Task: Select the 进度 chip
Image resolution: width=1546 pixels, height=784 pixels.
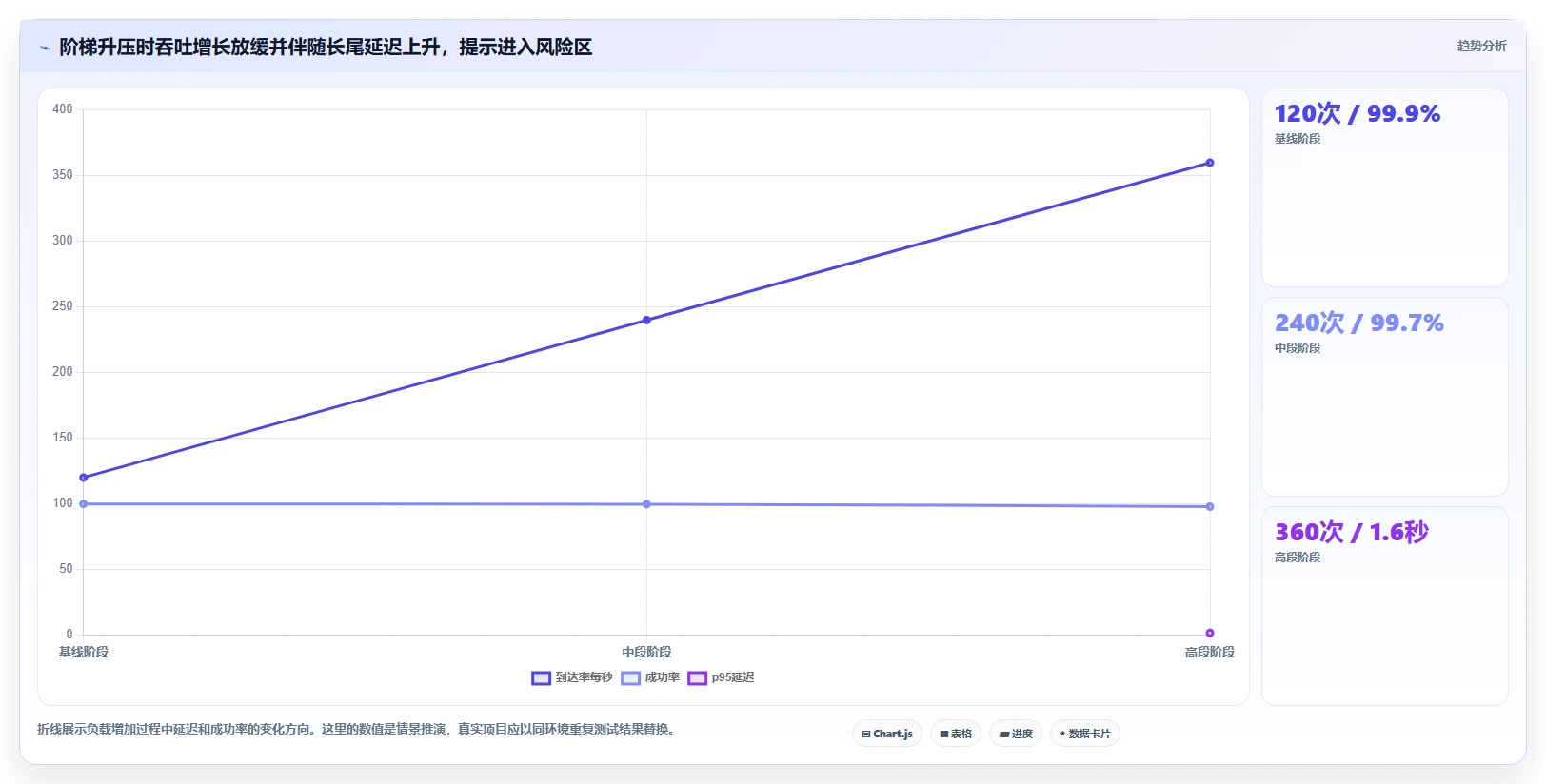Action: point(1016,734)
